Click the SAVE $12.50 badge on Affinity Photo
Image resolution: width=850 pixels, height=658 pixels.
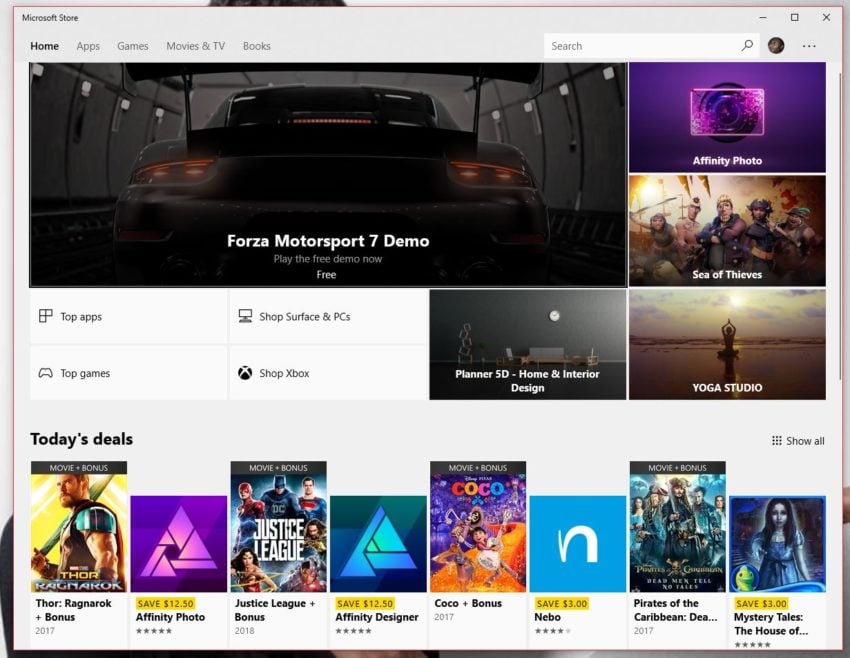[x=165, y=603]
